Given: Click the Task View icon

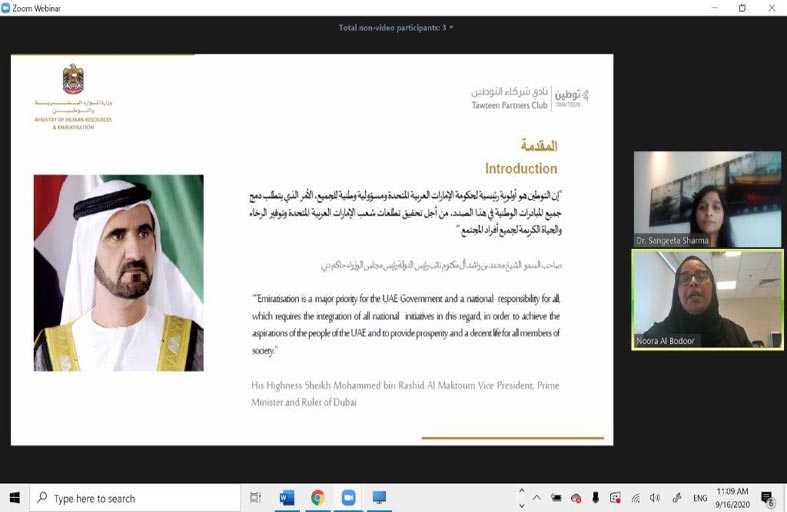Looking at the screenshot, I should pos(255,497).
